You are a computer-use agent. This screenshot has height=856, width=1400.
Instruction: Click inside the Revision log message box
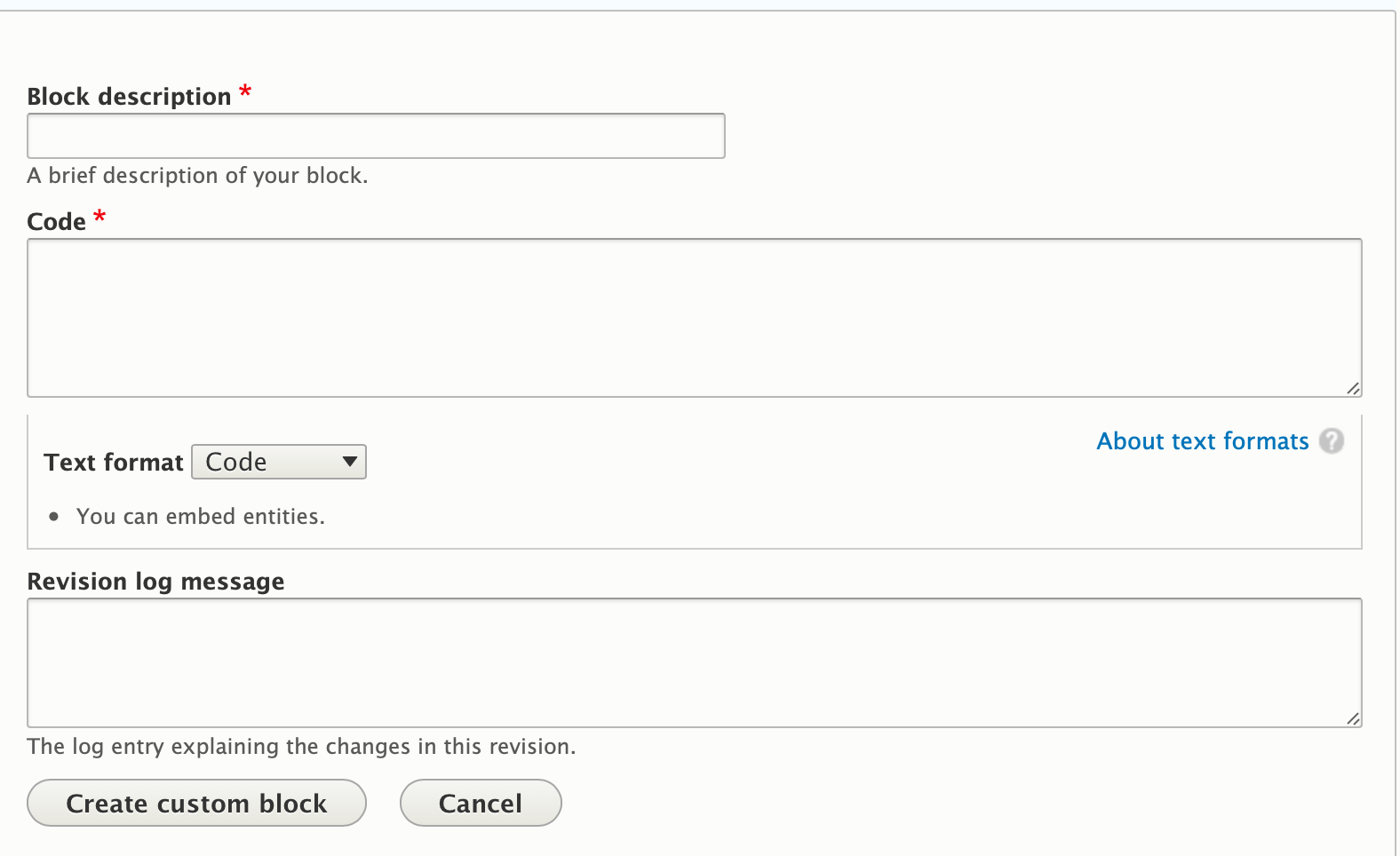coord(695,663)
